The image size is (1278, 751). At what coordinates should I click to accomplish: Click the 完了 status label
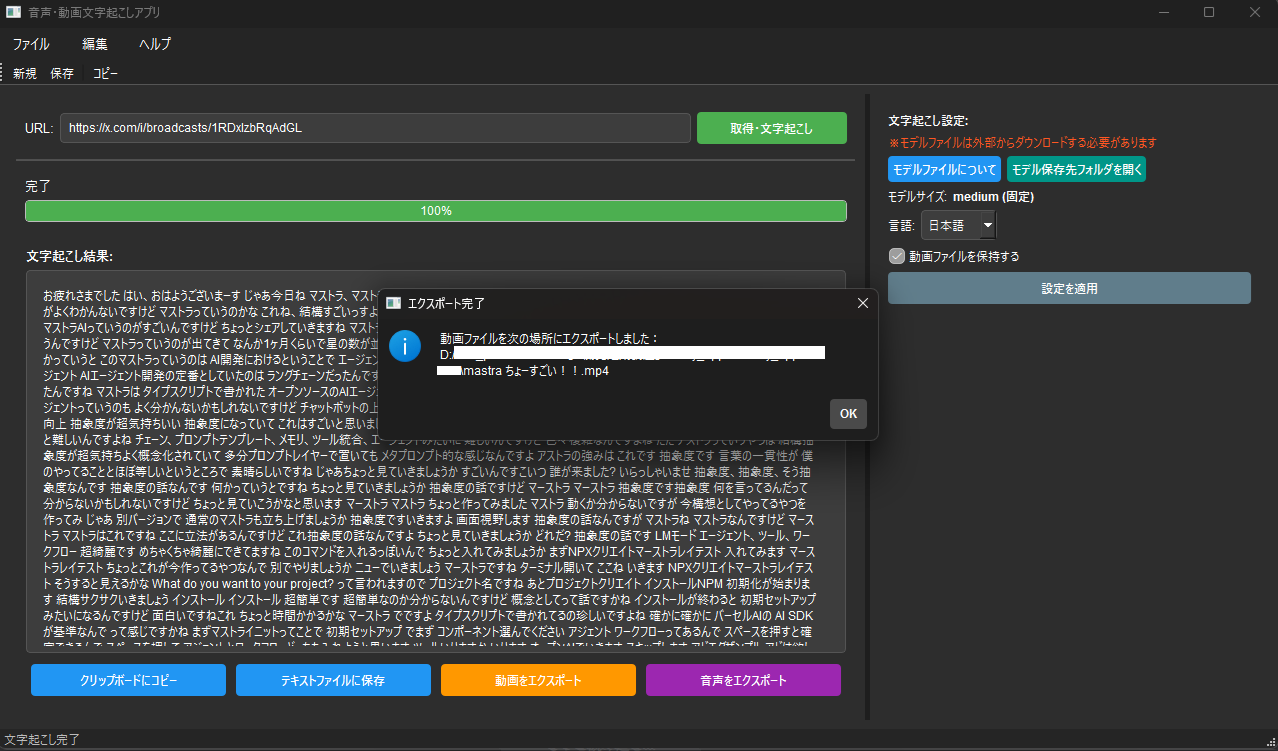[x=38, y=186]
